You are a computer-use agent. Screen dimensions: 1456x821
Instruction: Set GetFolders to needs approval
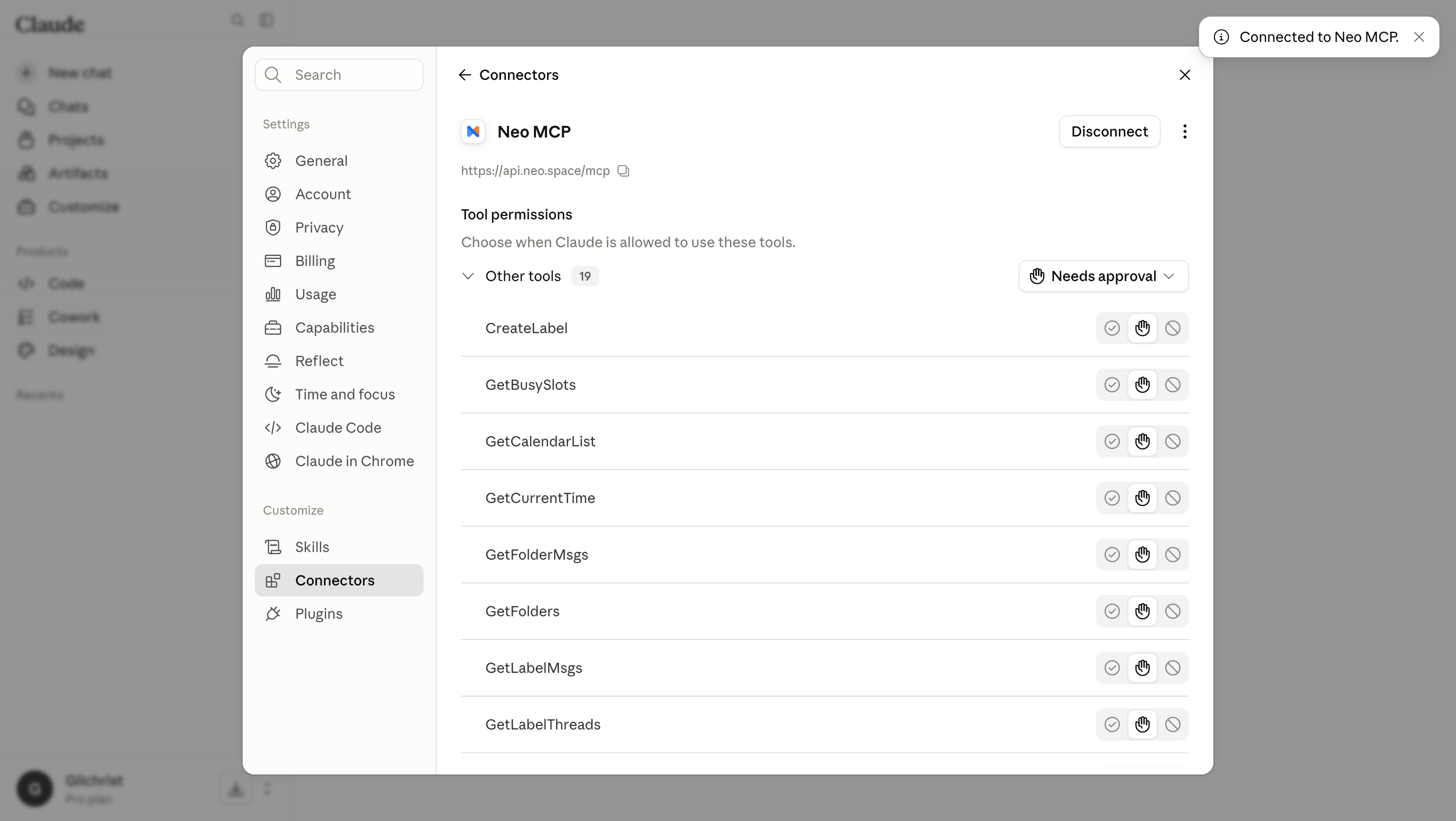tap(1143, 611)
